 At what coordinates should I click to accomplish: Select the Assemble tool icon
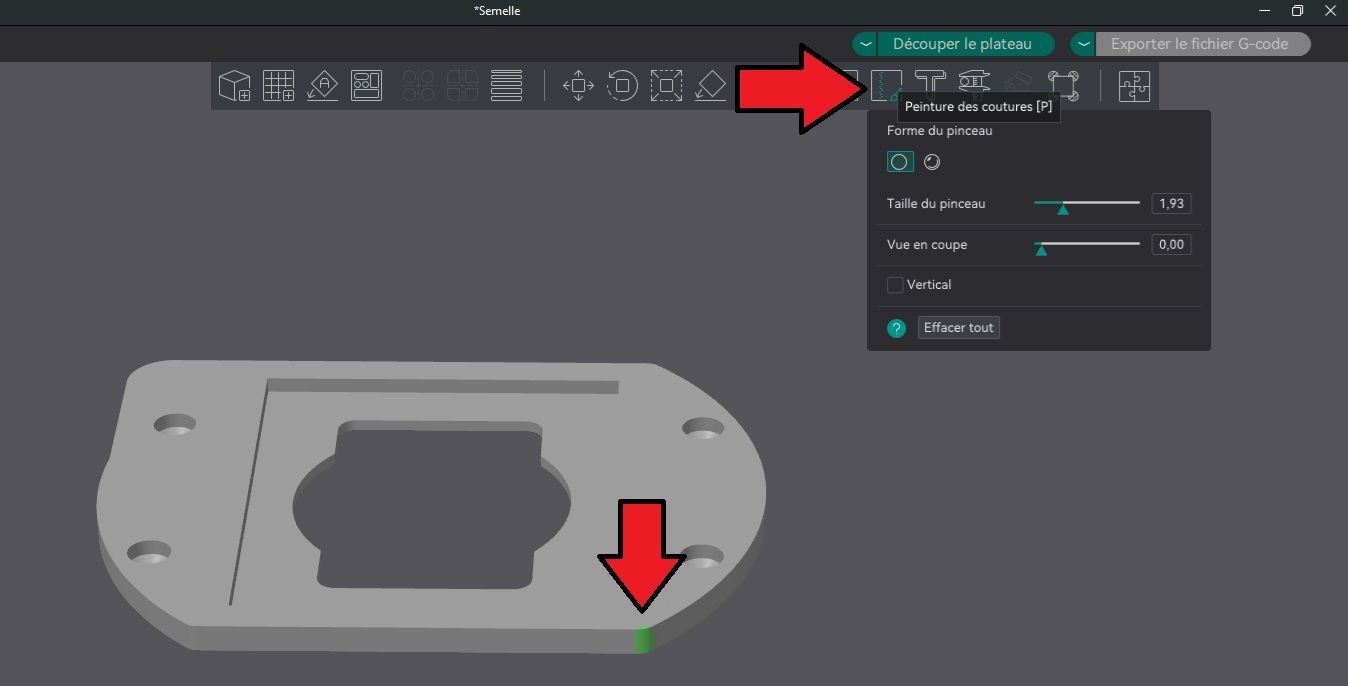[1062, 86]
